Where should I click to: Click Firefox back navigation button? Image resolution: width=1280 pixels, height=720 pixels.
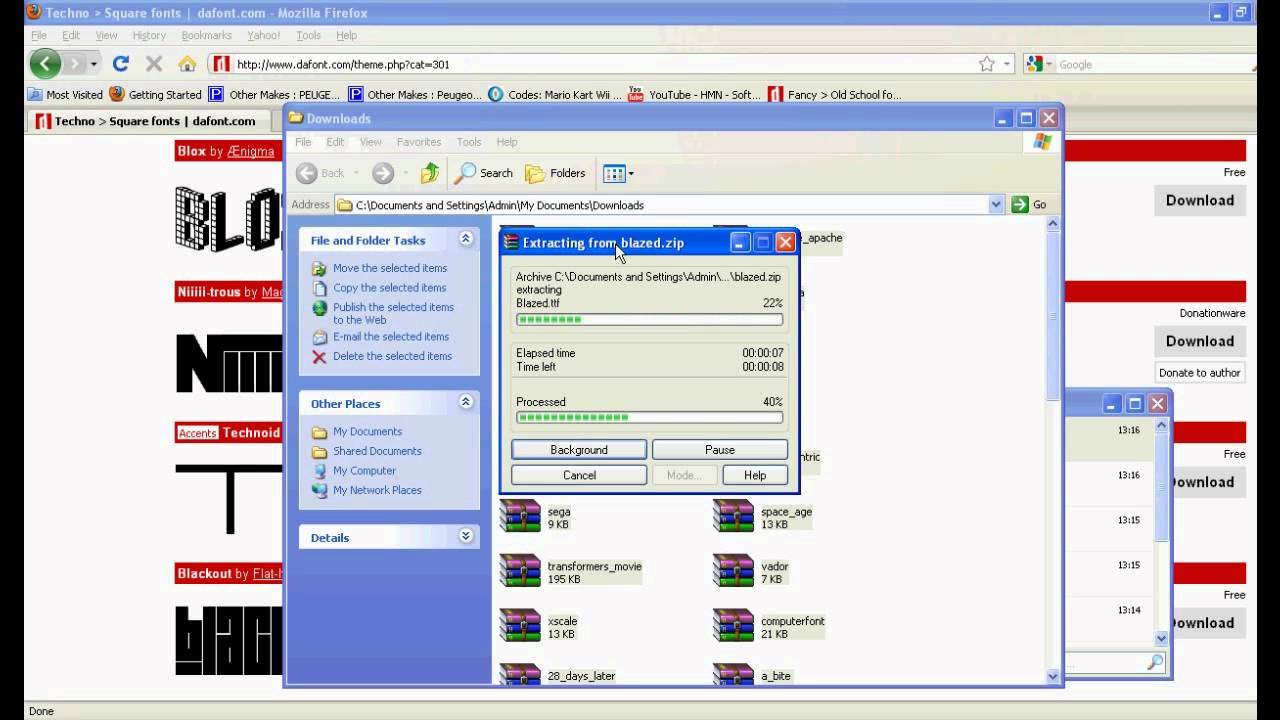click(45, 64)
